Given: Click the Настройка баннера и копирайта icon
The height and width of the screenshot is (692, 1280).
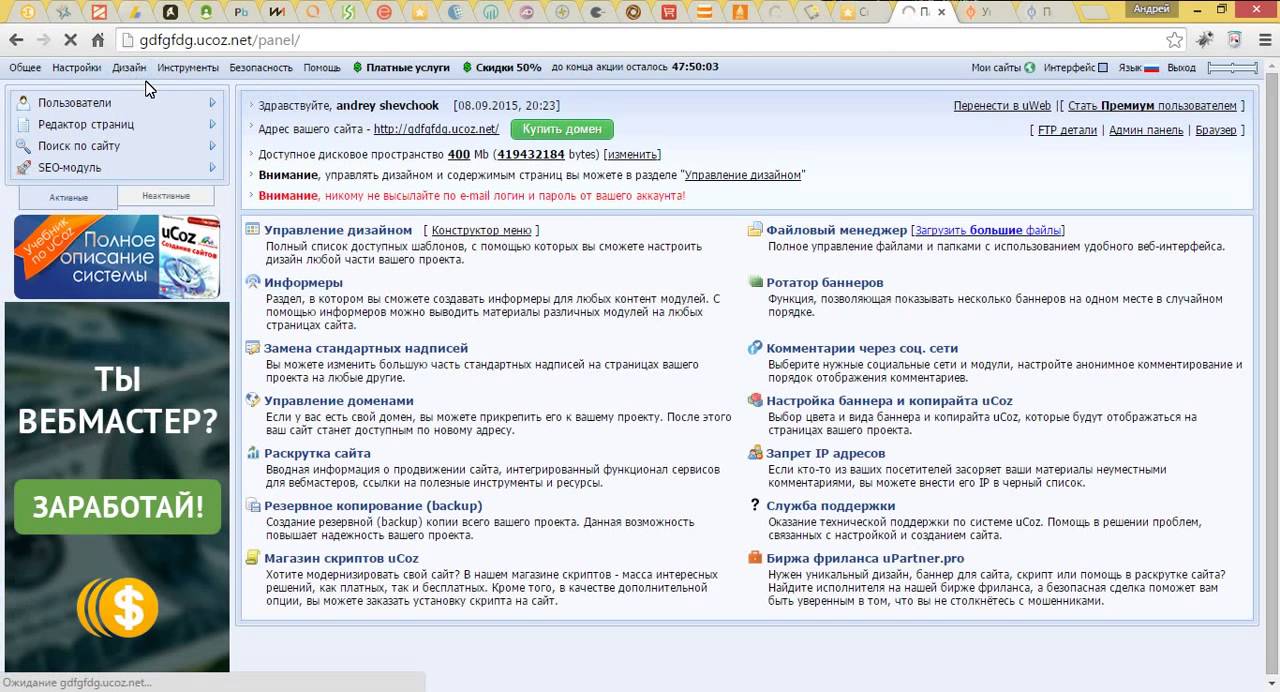Looking at the screenshot, I should tap(755, 400).
